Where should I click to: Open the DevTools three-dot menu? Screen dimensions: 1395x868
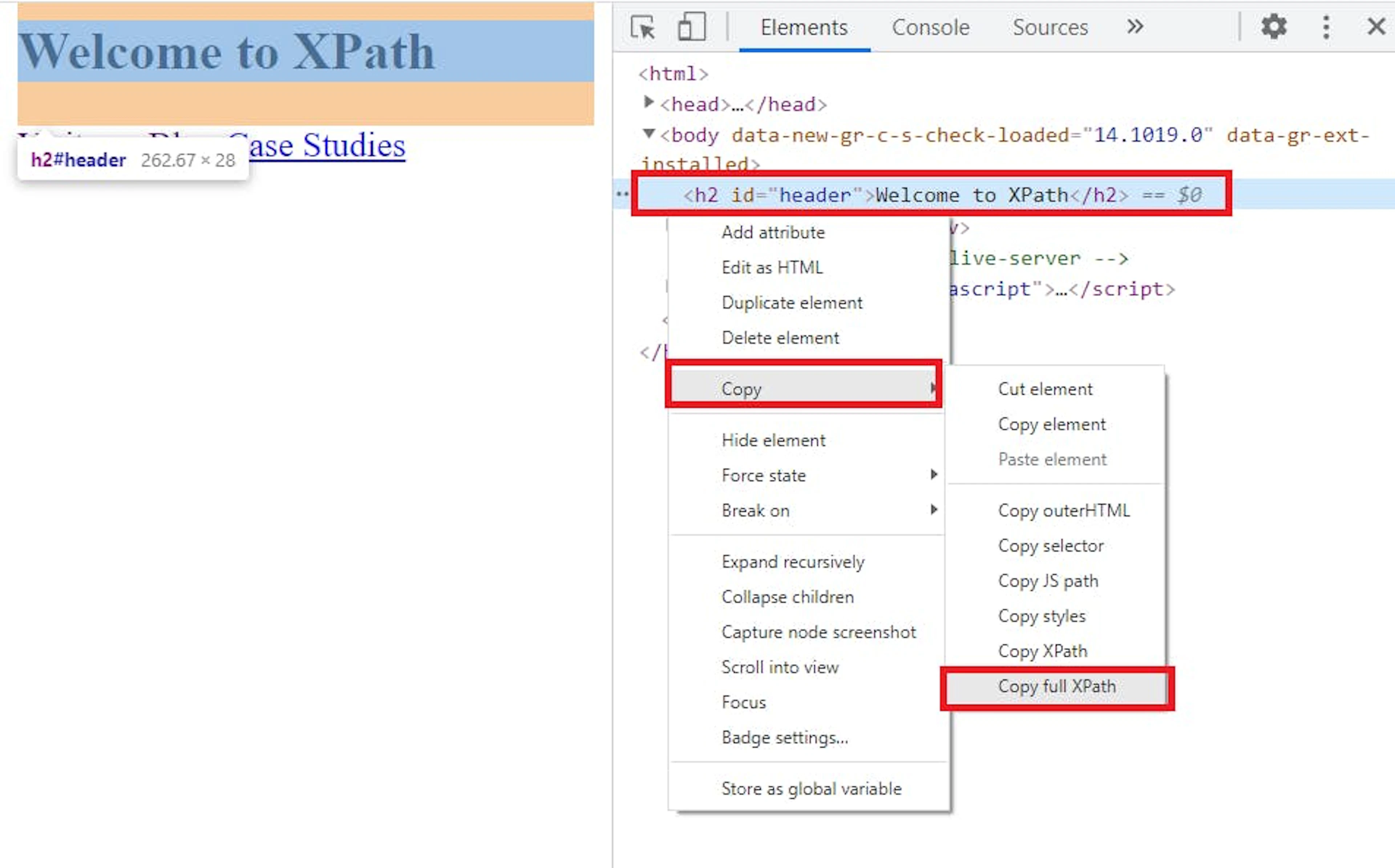pos(1326,27)
